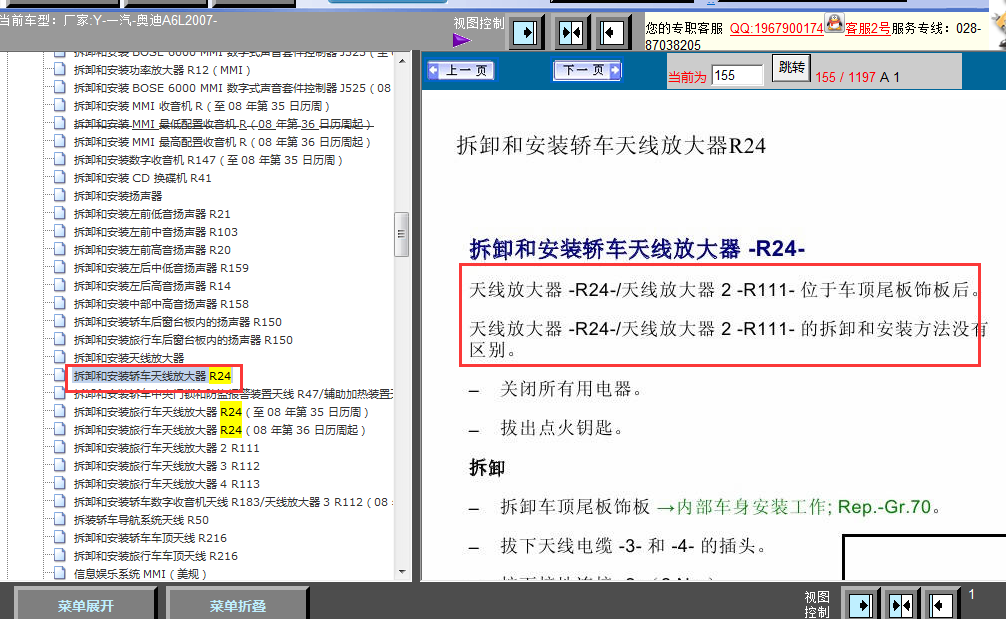
Task: Select 拆卸和安装中部中高音扬声器 R158
Action: coord(161,303)
